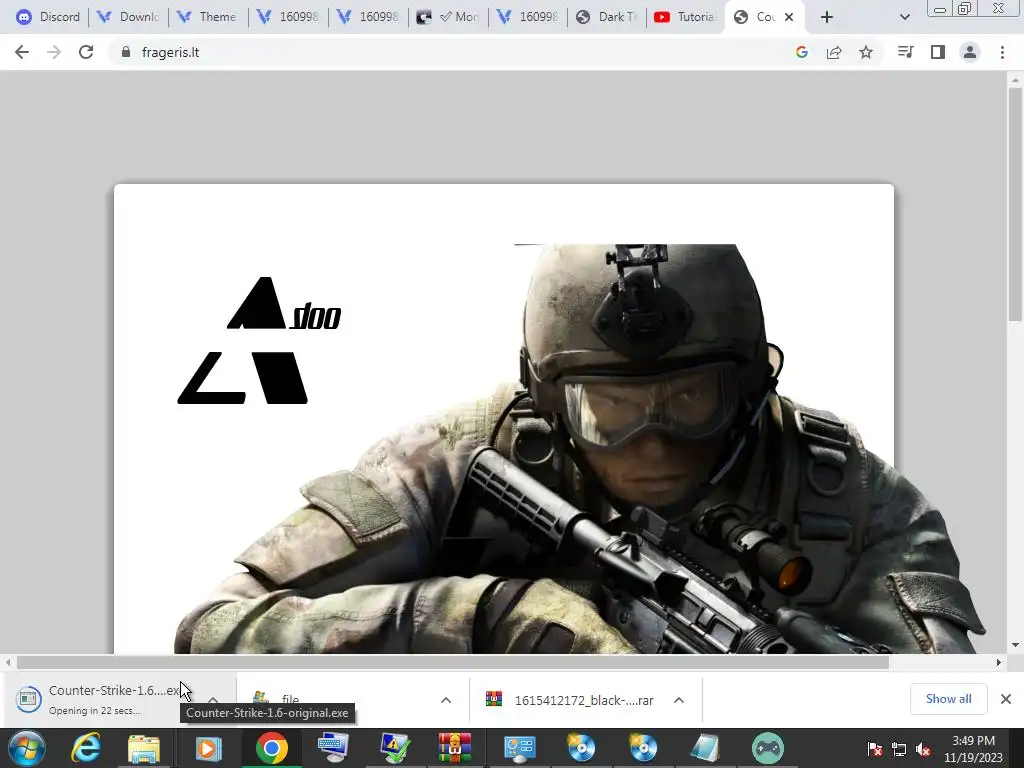Open the Chrome profile avatar

click(970, 52)
